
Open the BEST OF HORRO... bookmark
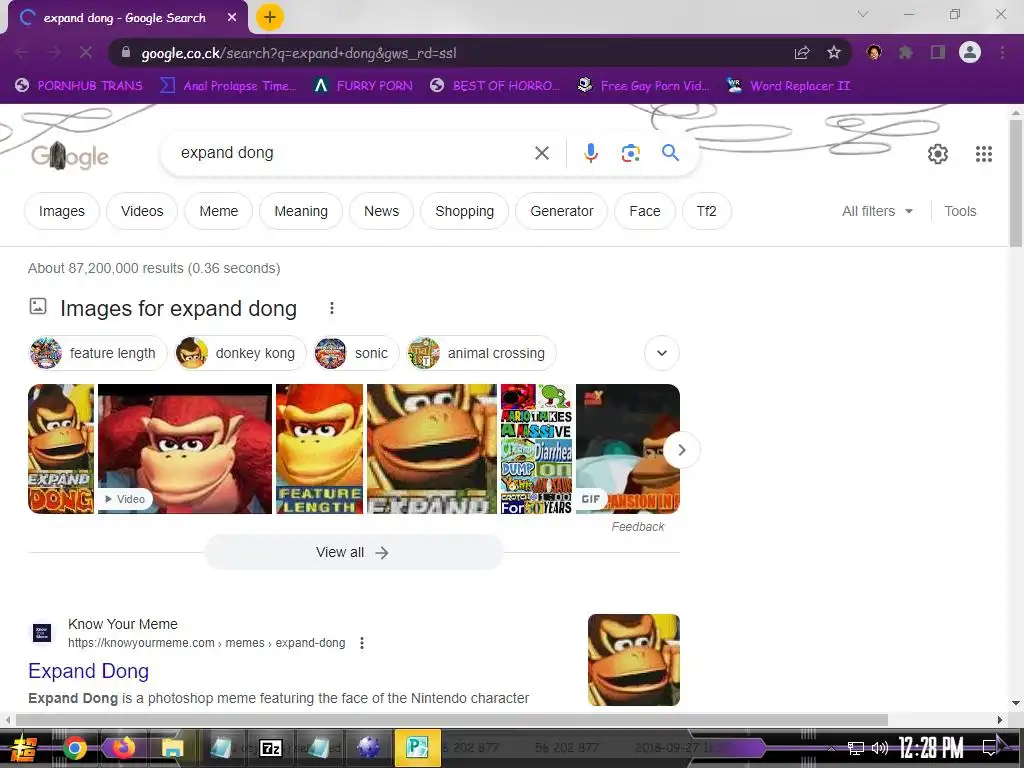coord(495,86)
